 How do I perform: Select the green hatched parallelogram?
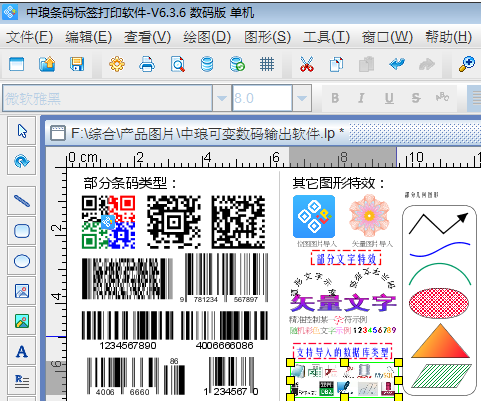442,376
